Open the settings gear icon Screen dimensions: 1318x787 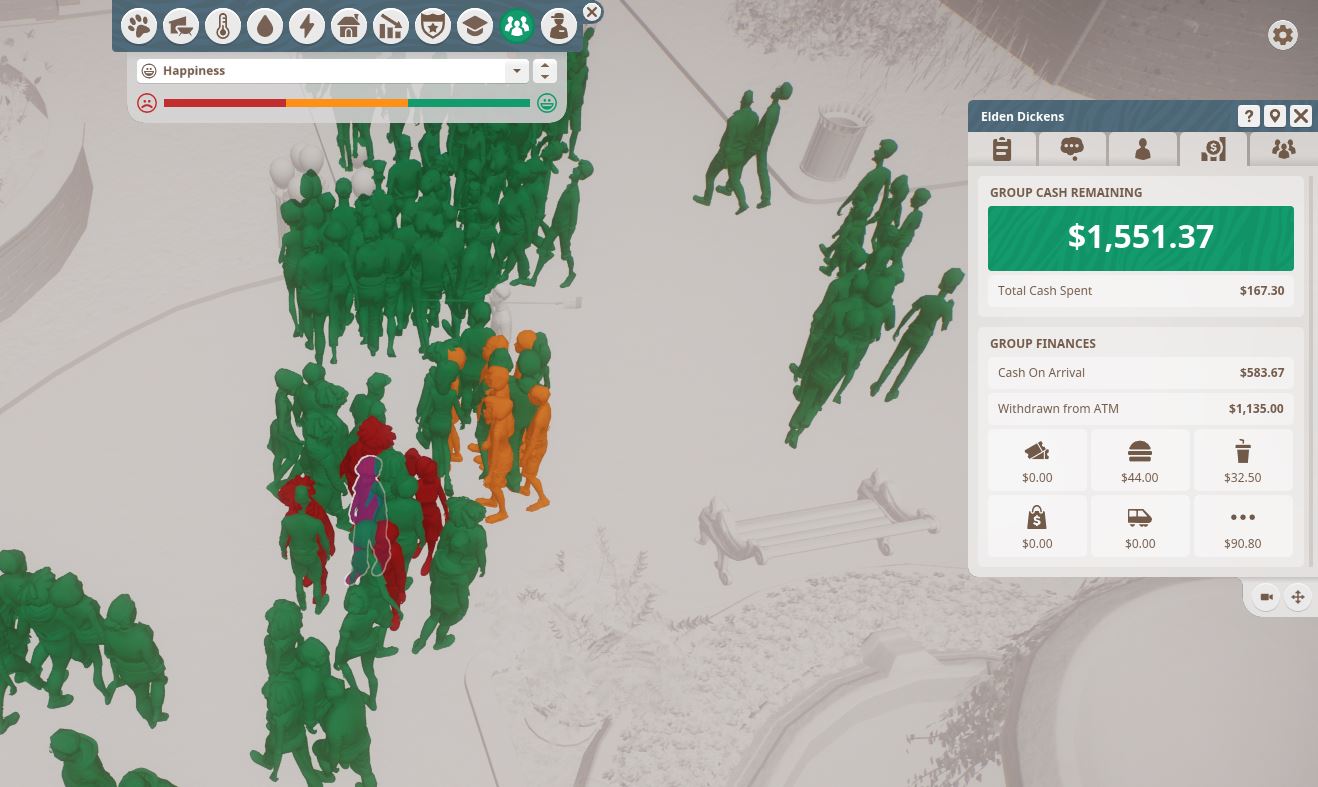point(1283,36)
